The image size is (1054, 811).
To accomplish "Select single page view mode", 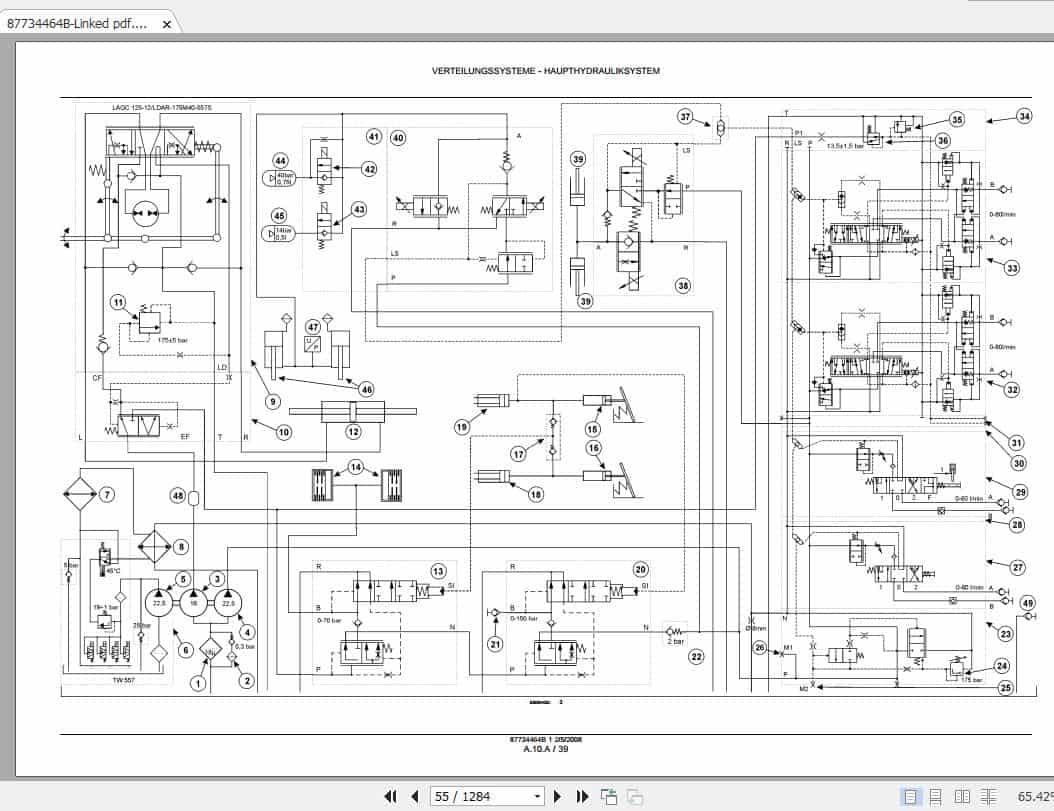I will pyautogui.click(x=912, y=796).
